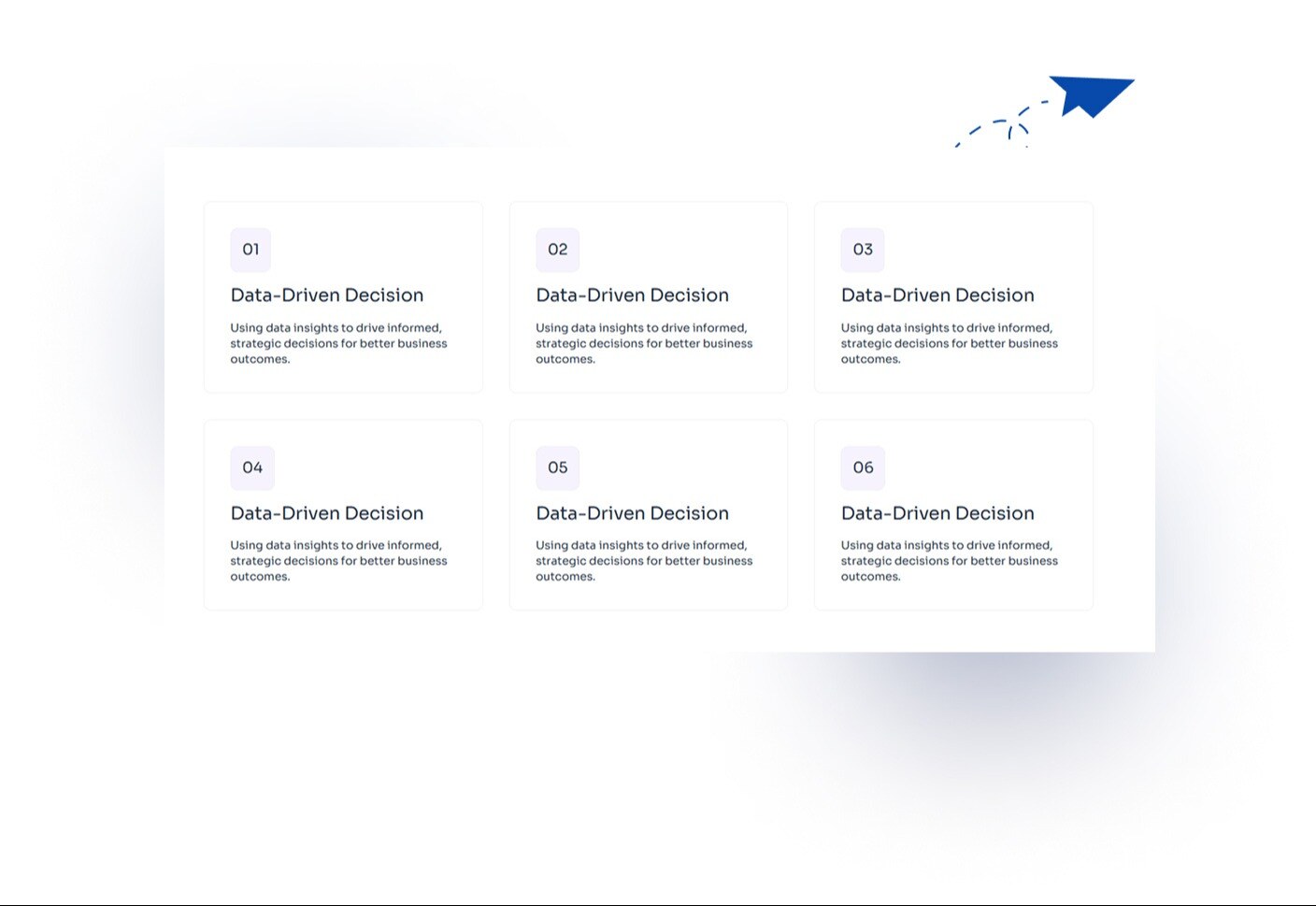
Task: Click the Data-Driven Decision title in card 04
Action: click(x=327, y=513)
